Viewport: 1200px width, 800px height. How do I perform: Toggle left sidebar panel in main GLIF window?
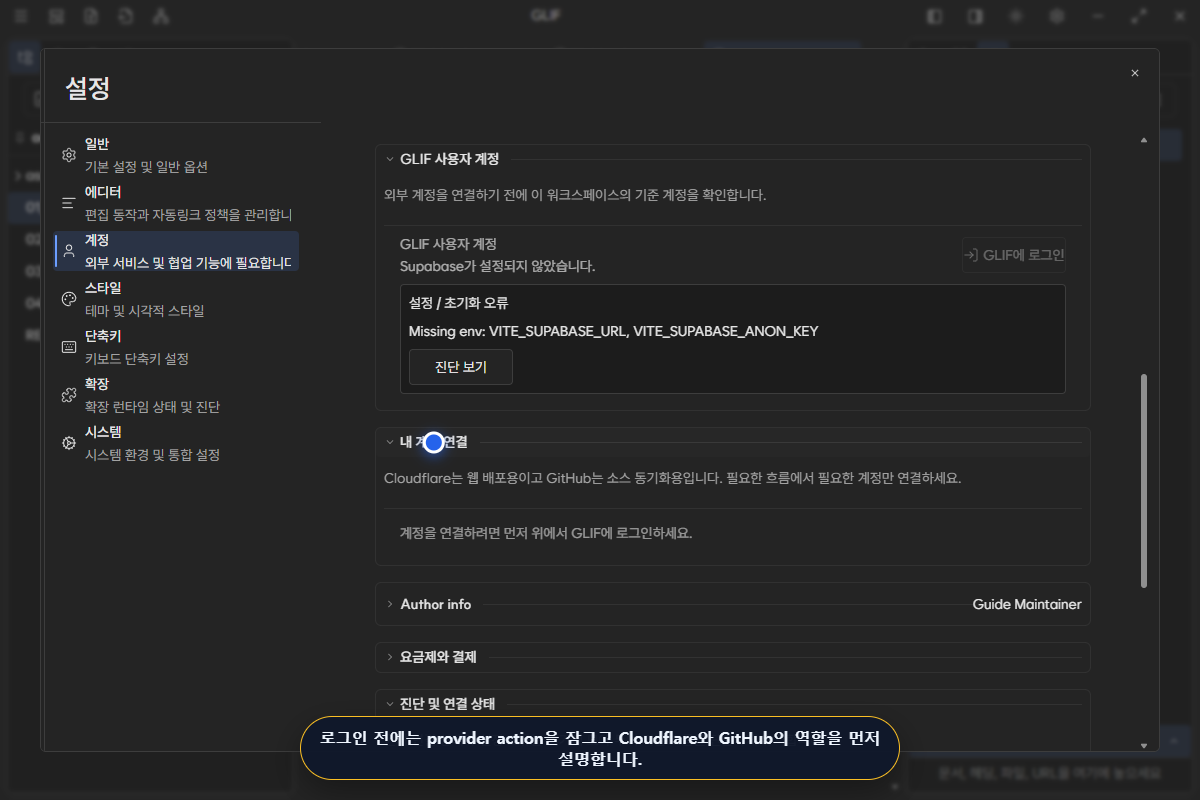click(934, 16)
